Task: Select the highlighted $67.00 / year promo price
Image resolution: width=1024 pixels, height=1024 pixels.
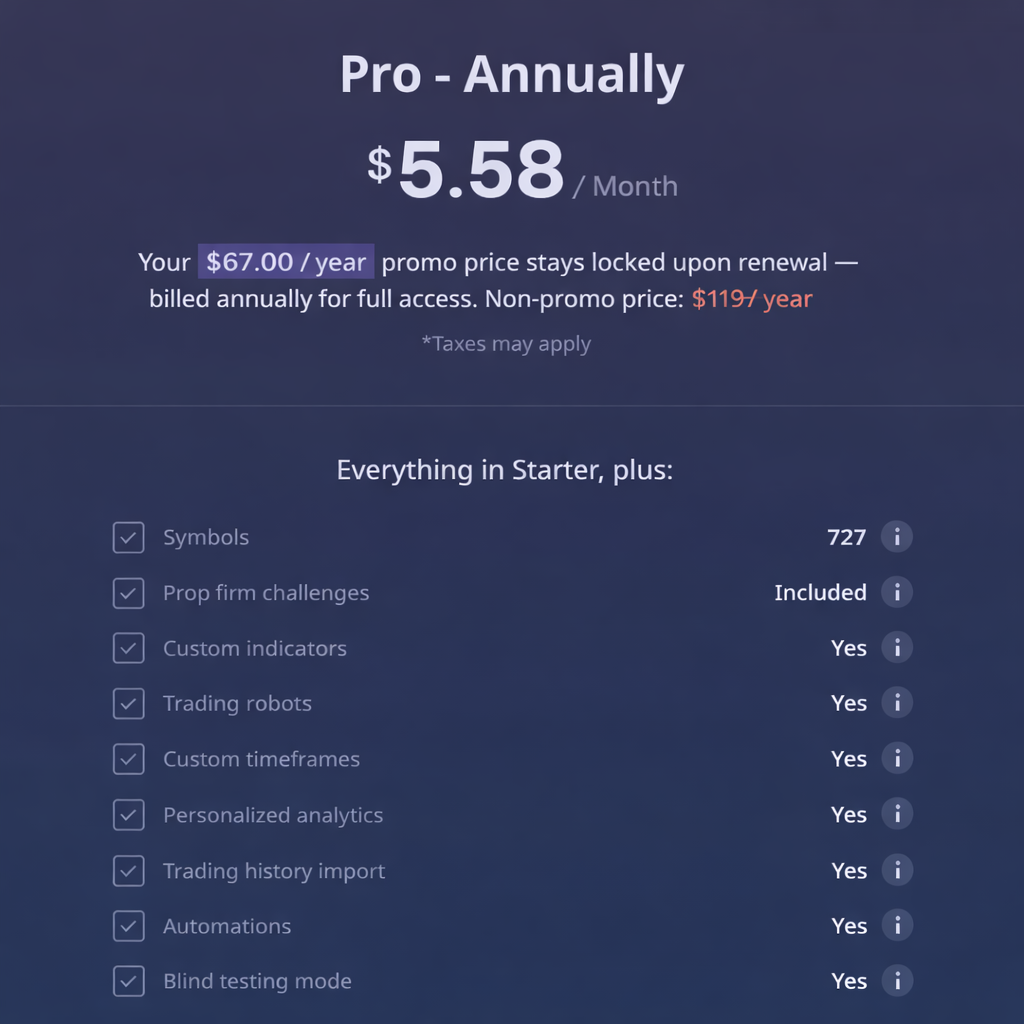Action: pos(286,261)
